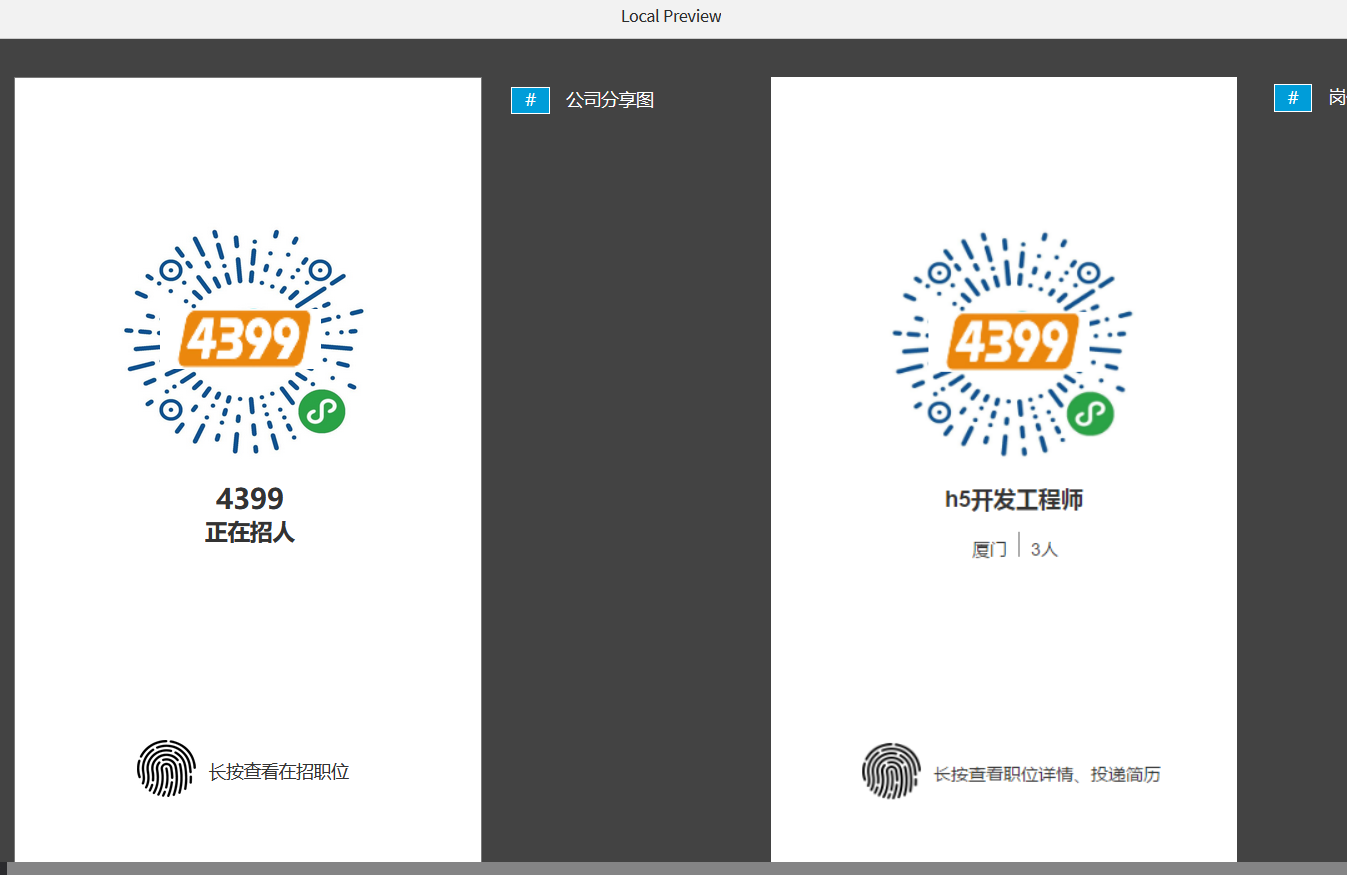Click the # tag at the right edge
Image resolution: width=1347 pixels, height=875 pixels.
[x=1292, y=98]
